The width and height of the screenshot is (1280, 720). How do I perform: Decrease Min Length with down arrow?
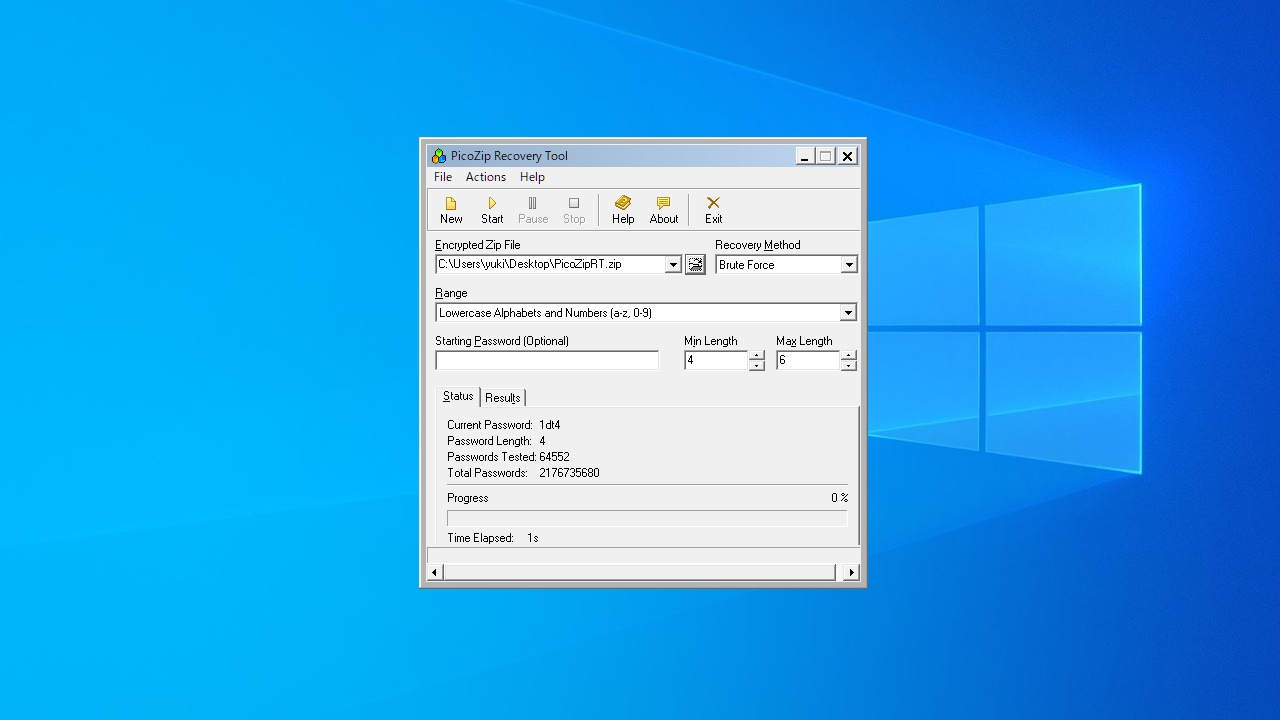click(x=756, y=365)
